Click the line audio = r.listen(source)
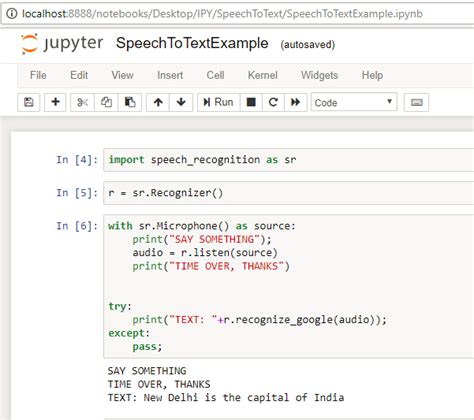 pyautogui.click(x=205, y=253)
